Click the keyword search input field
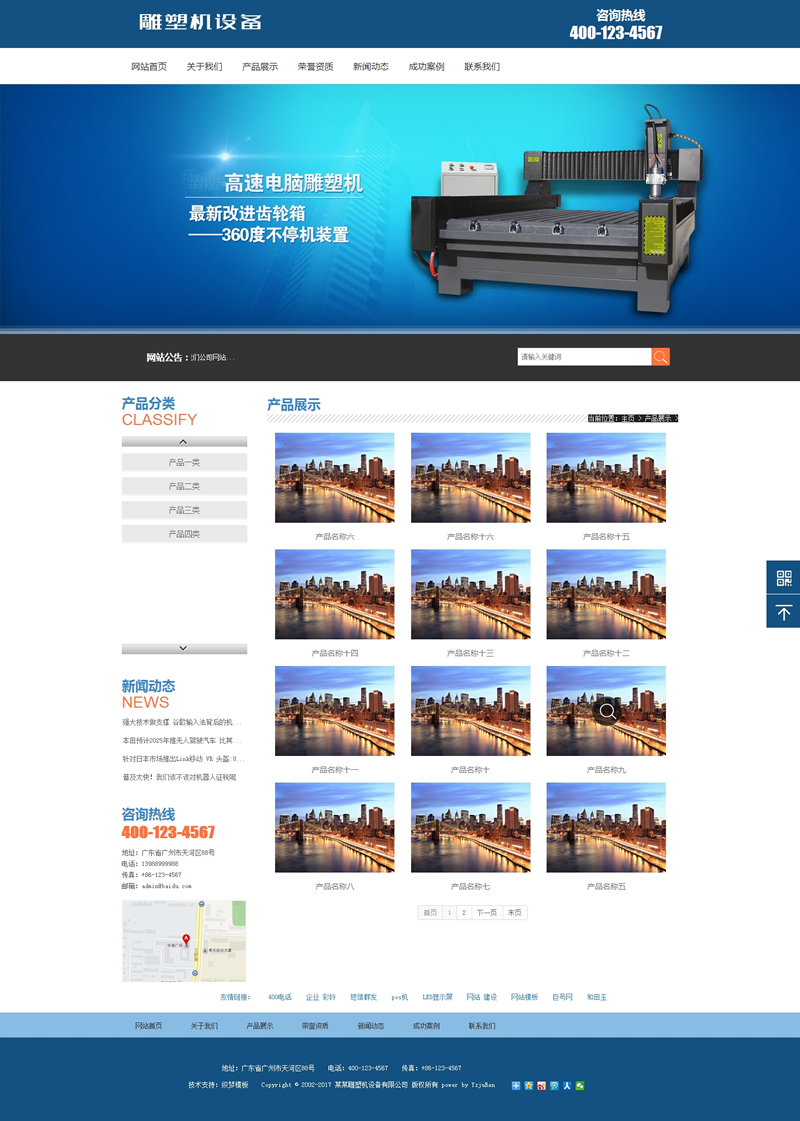The image size is (800, 1121). coord(584,357)
